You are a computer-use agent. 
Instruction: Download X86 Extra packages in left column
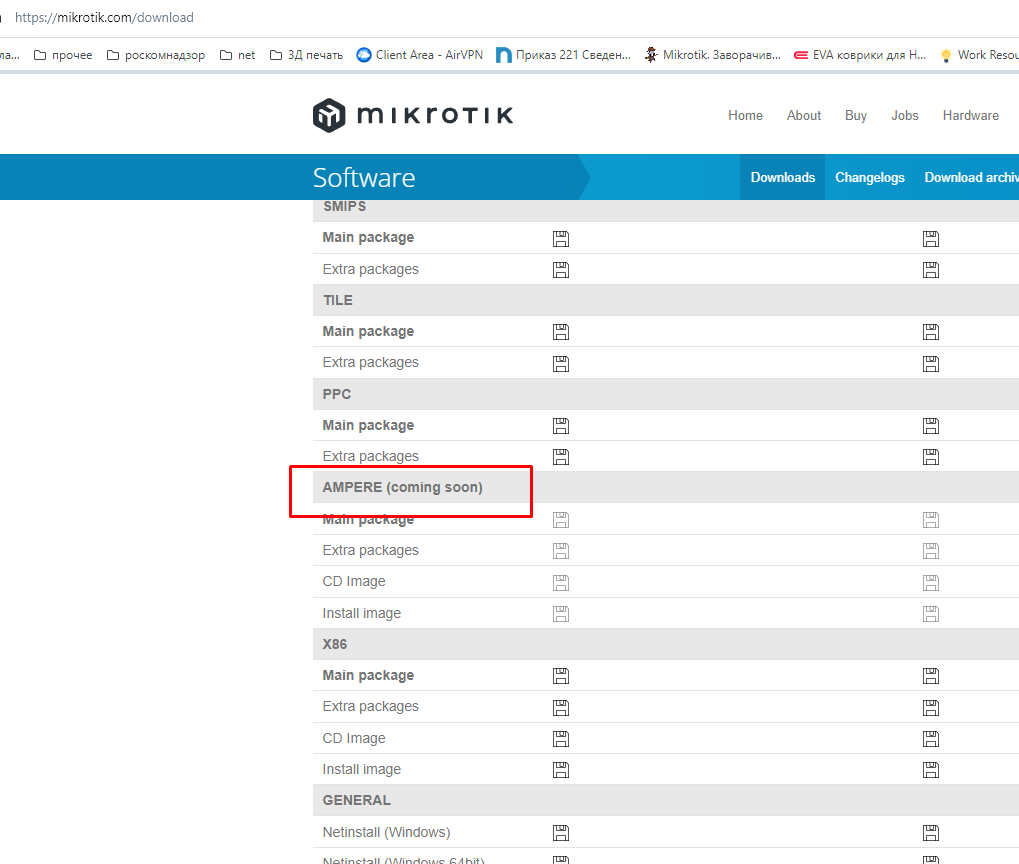tap(561, 707)
